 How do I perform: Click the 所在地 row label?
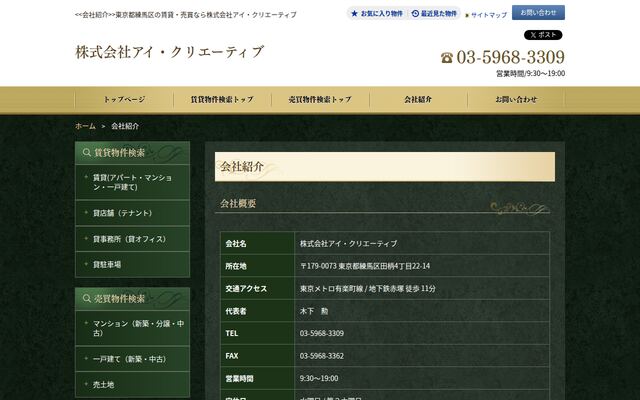(x=236, y=266)
